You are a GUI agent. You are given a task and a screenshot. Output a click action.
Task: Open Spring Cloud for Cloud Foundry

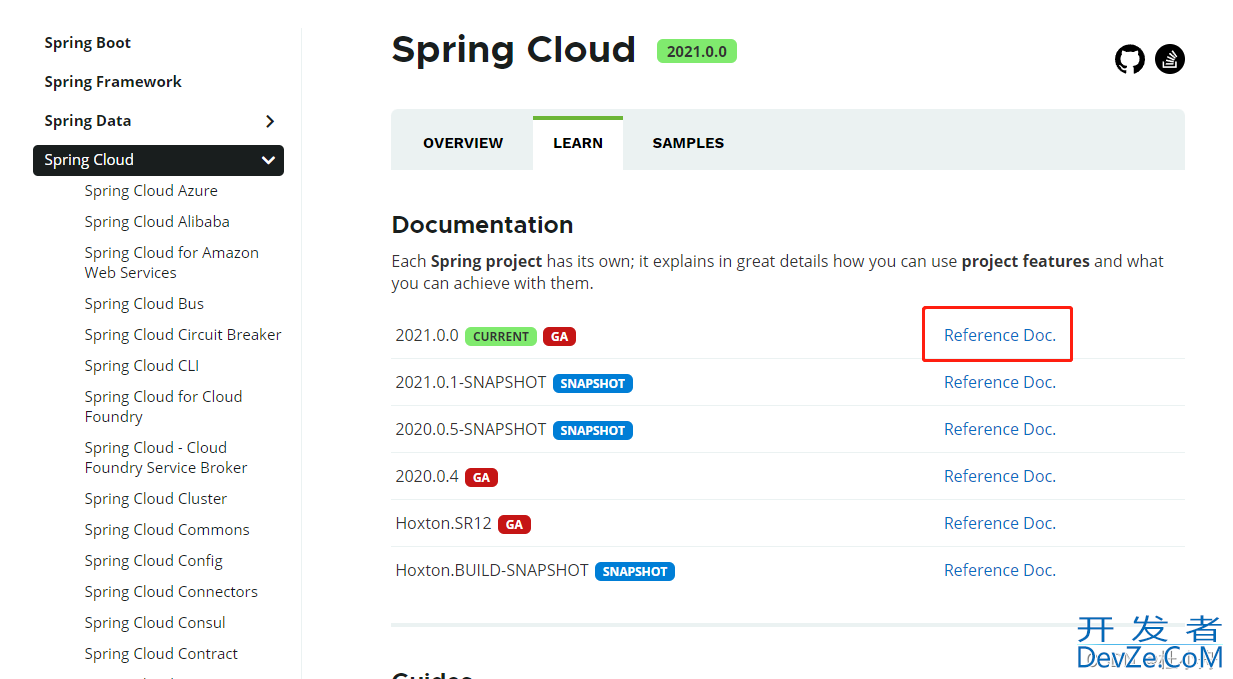tap(163, 407)
